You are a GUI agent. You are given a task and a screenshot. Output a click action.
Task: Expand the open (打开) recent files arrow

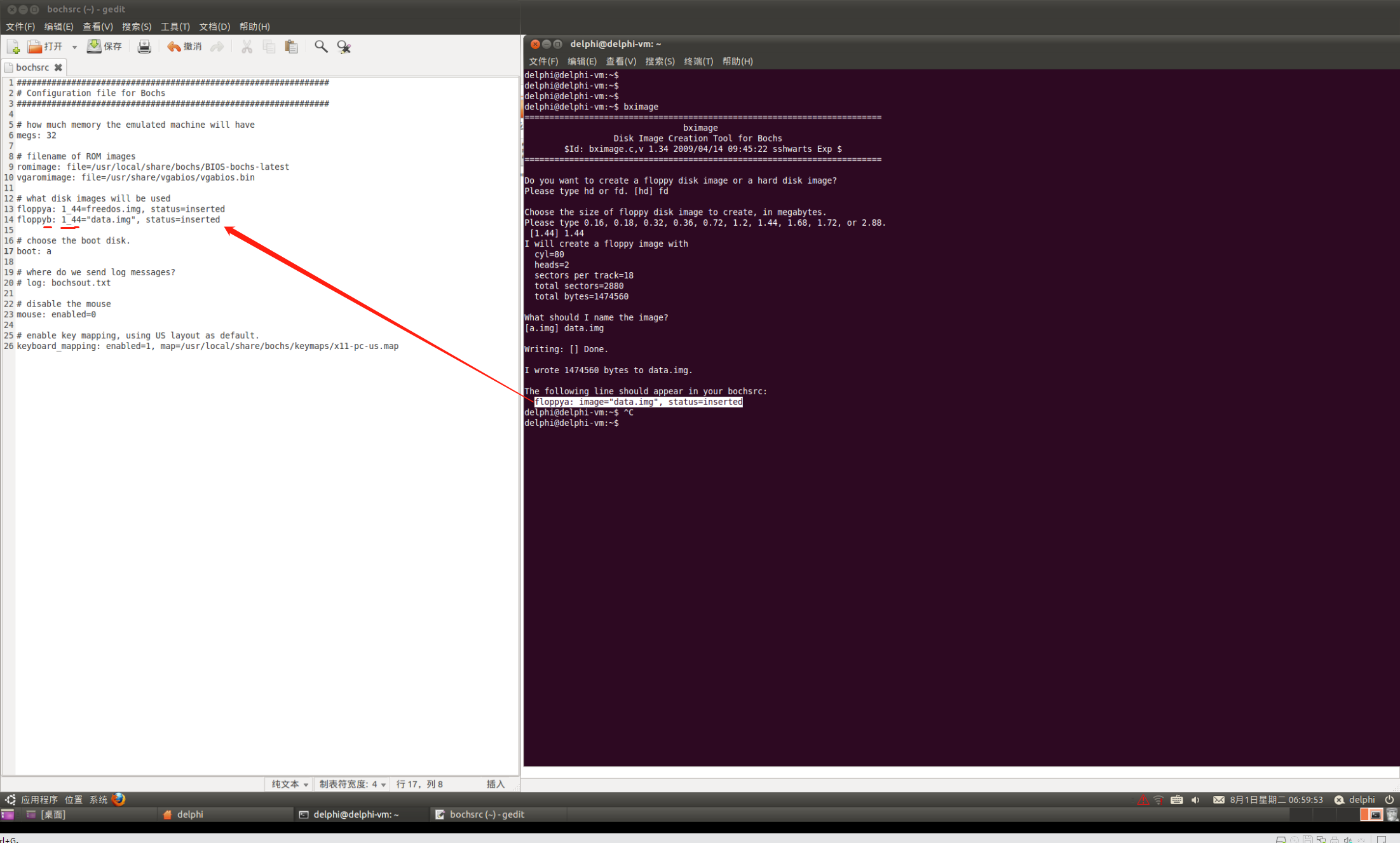tap(74, 47)
